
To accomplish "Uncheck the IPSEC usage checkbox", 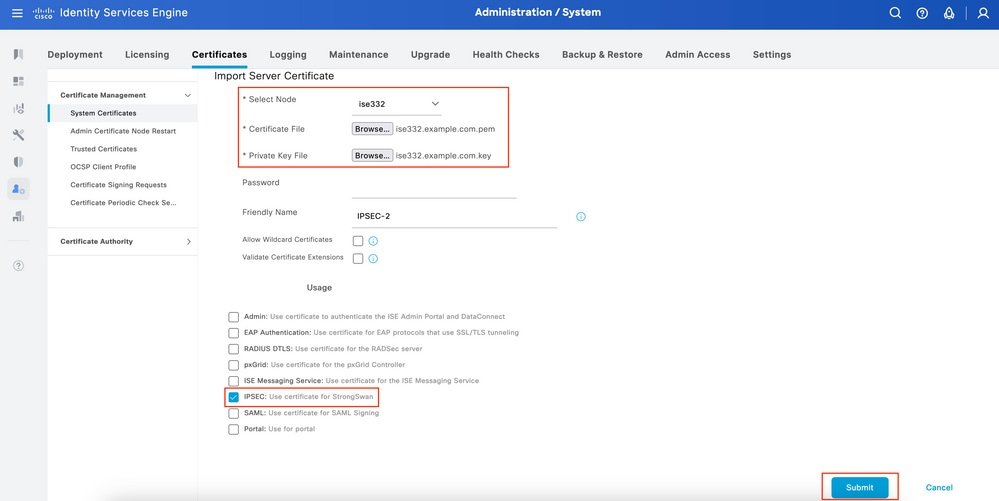I will (234, 397).
